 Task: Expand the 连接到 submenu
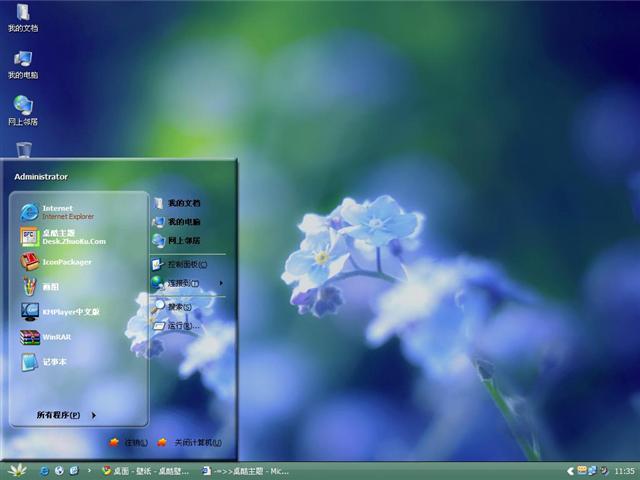[x=185, y=283]
